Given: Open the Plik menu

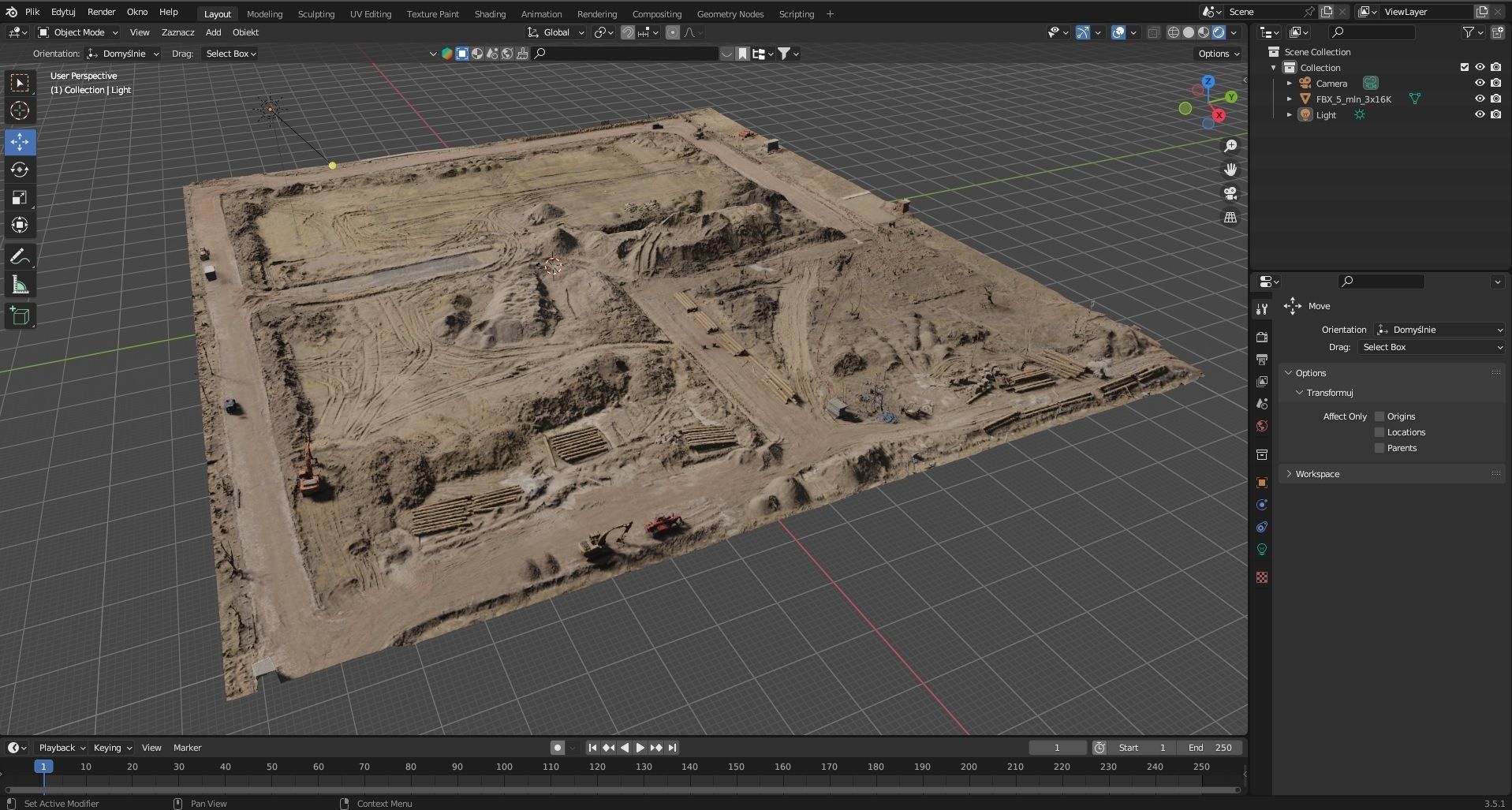Looking at the screenshot, I should (x=32, y=12).
